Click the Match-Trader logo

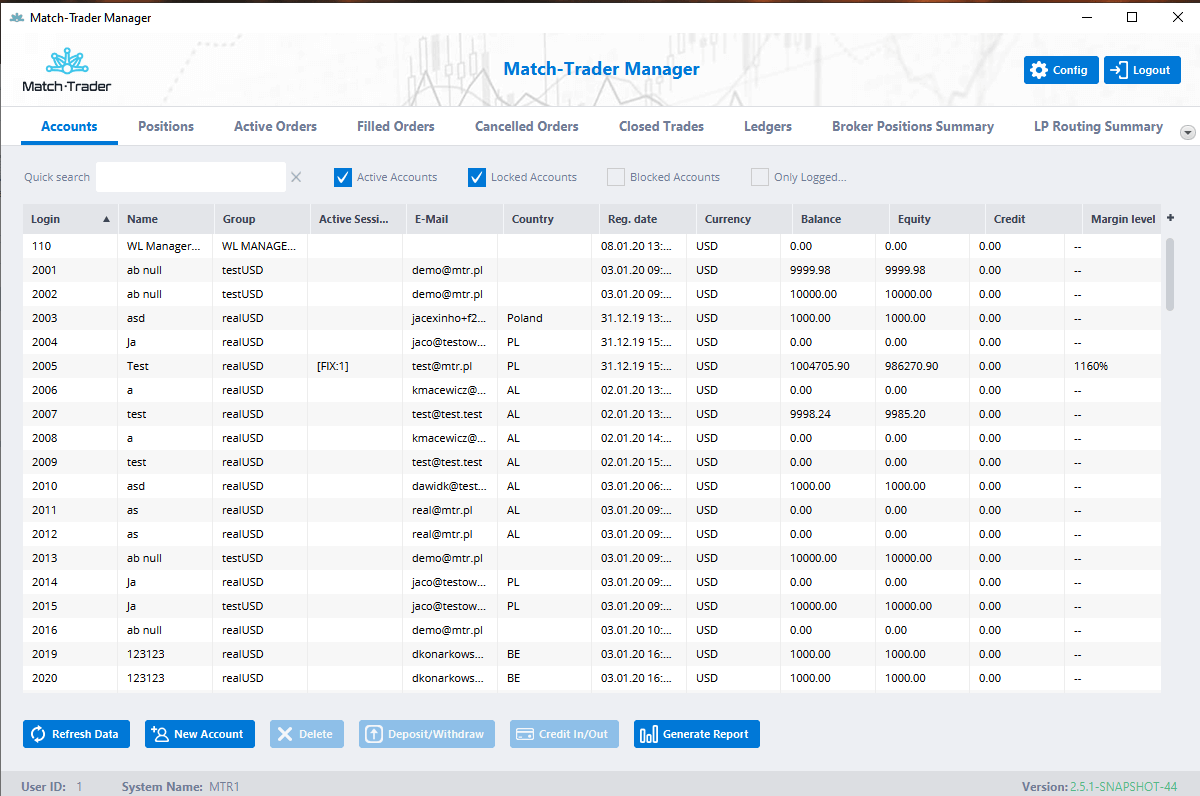pos(65,68)
